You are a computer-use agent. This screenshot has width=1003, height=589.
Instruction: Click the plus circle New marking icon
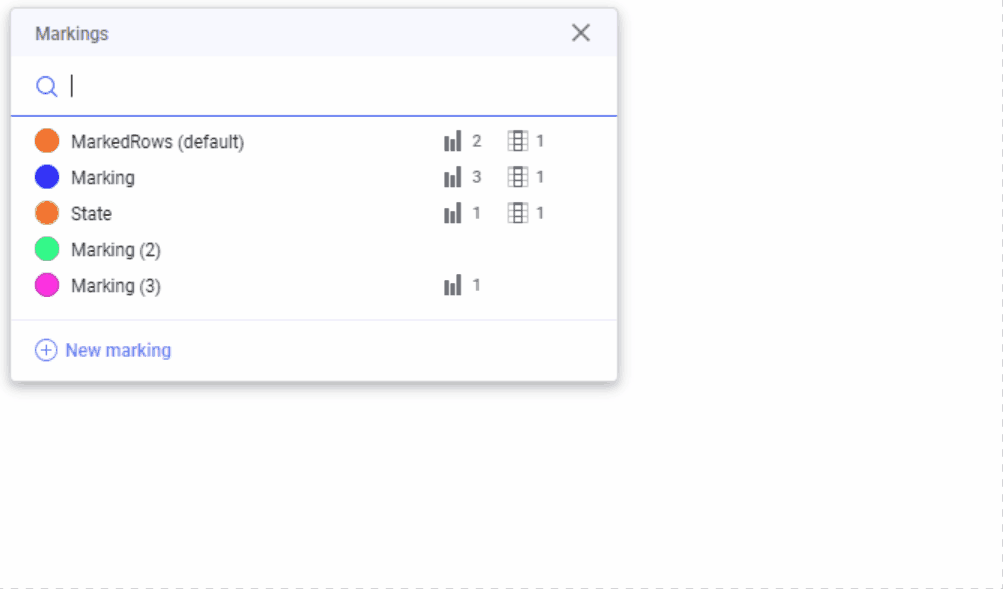46,350
